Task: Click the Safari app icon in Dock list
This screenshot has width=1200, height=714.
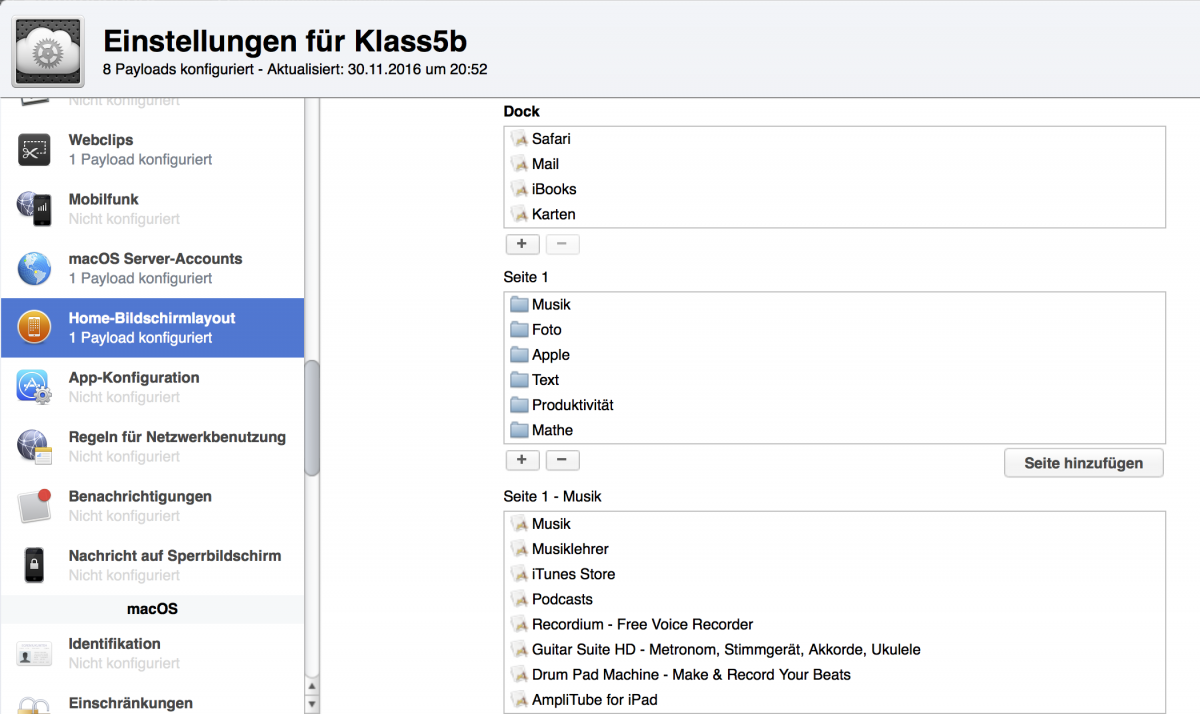Action: pyautogui.click(x=519, y=139)
